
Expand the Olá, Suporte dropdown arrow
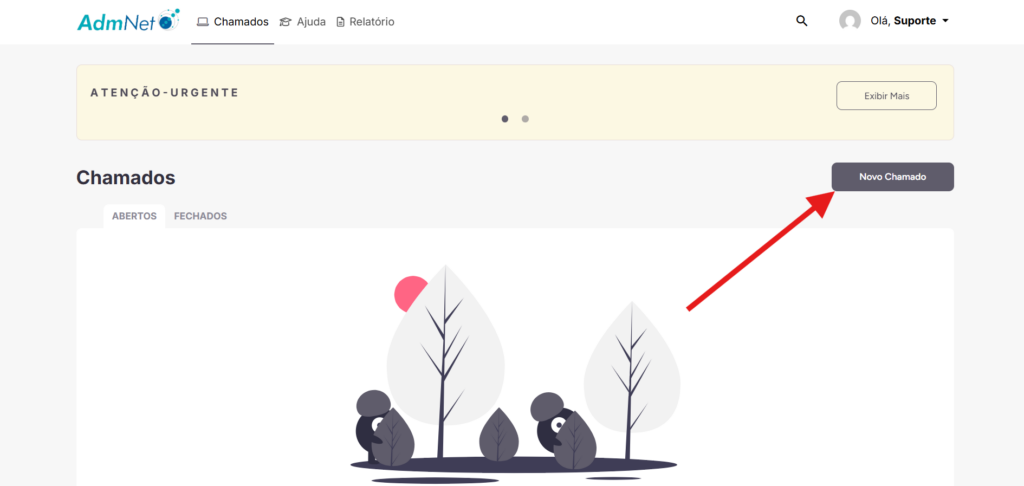coord(945,21)
